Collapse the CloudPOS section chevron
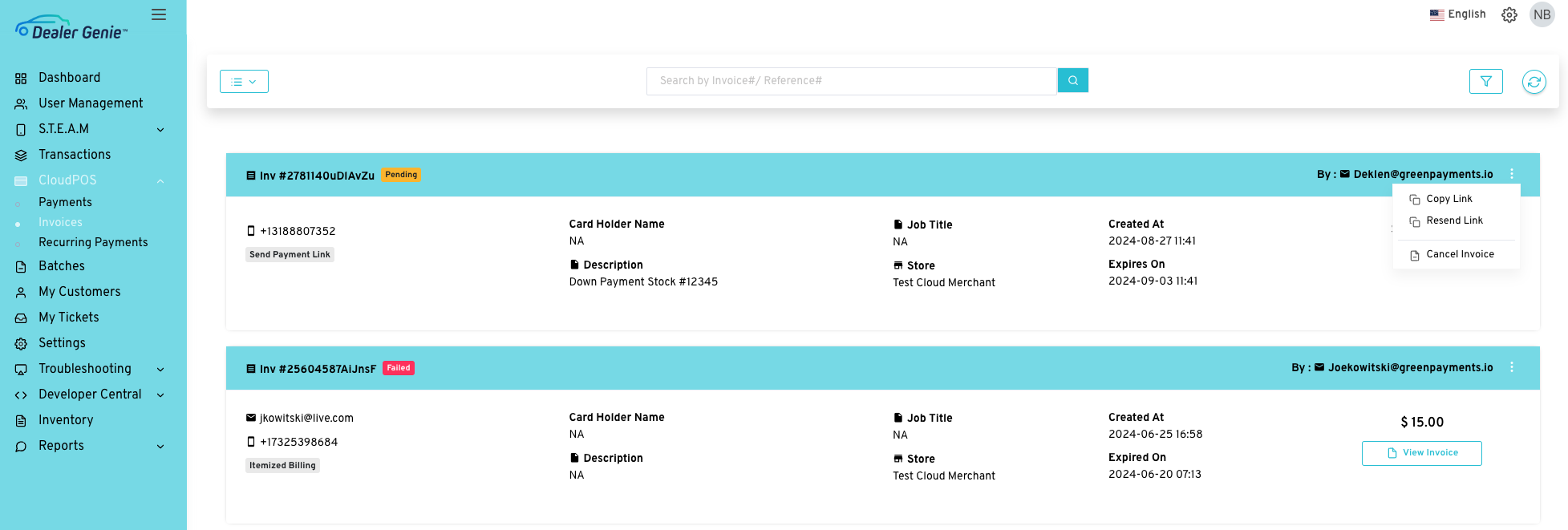 point(160,180)
